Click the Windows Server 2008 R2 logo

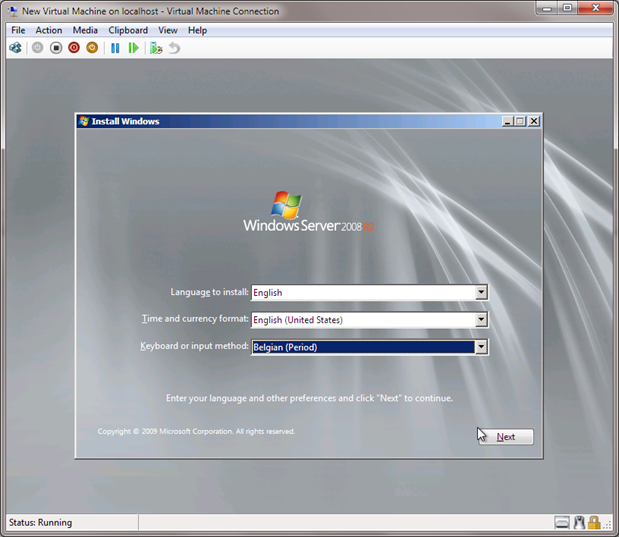pyautogui.click(x=309, y=211)
